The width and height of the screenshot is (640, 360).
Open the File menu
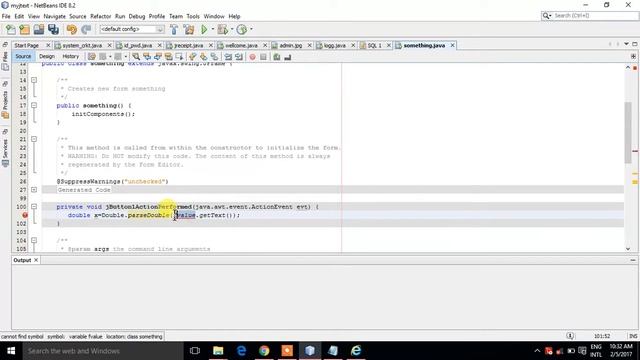[6, 16]
